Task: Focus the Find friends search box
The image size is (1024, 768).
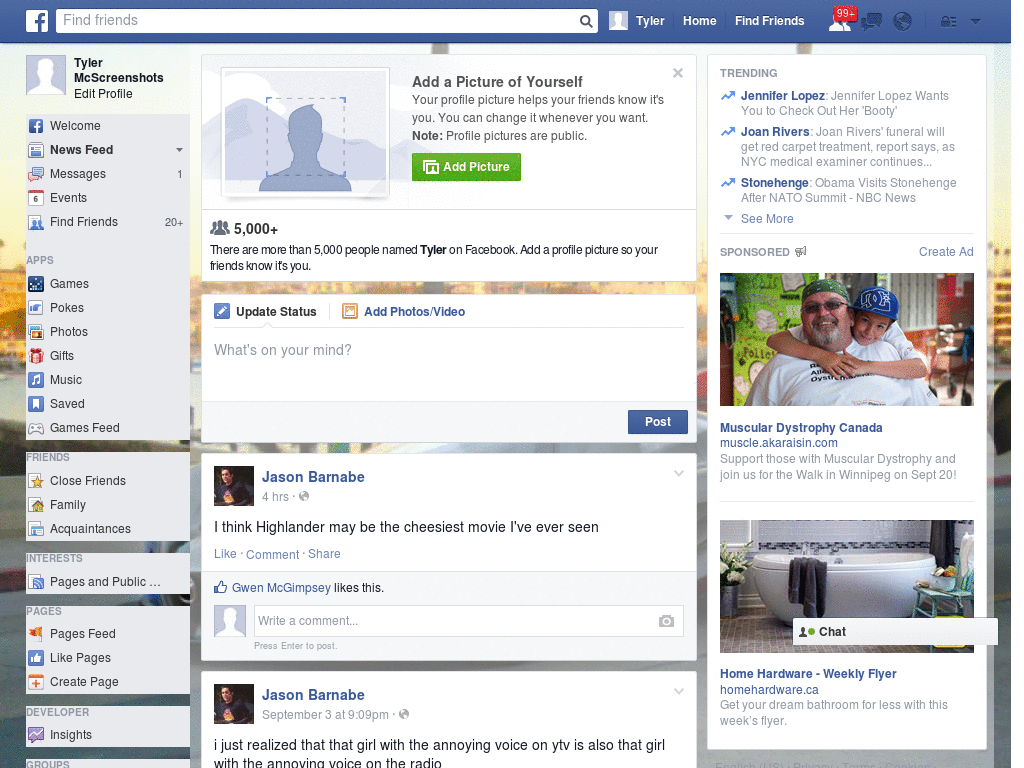Action: pyautogui.click(x=317, y=21)
